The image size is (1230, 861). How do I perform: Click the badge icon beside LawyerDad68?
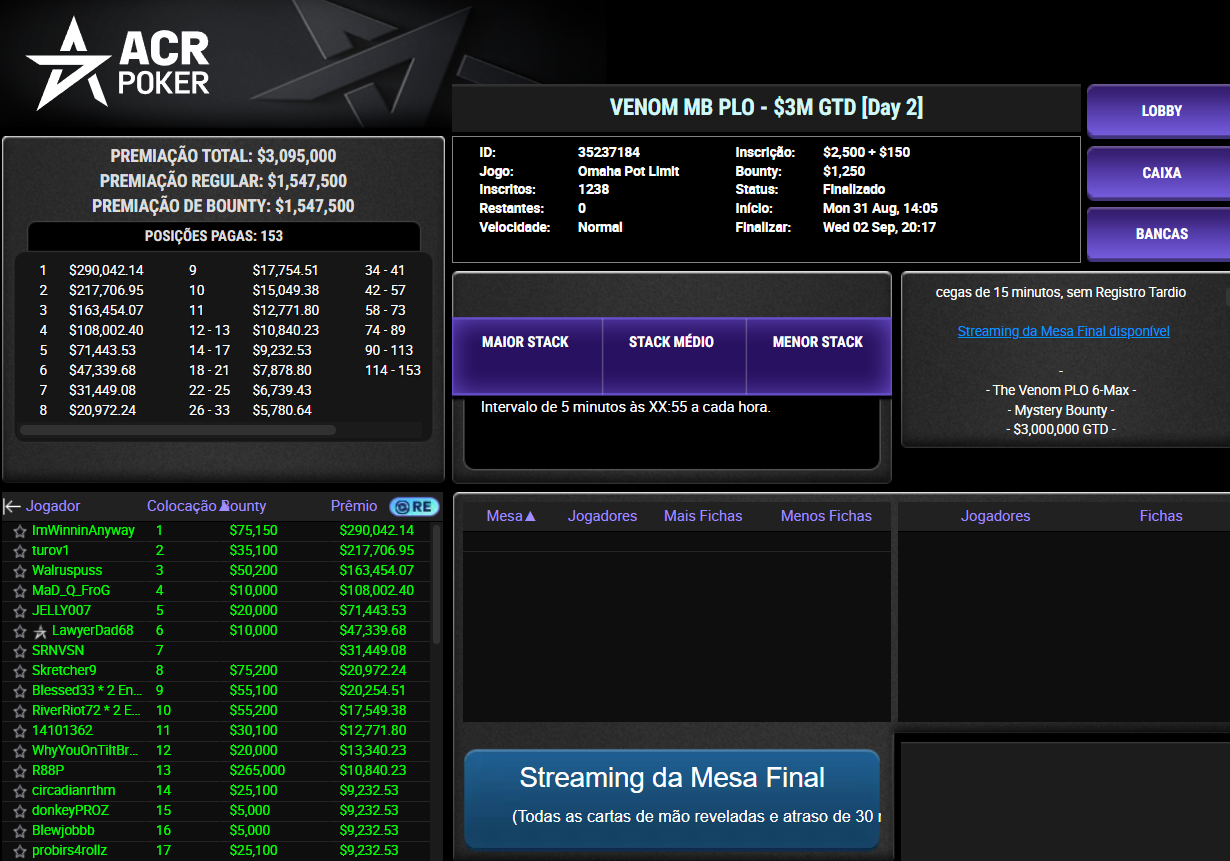point(40,631)
